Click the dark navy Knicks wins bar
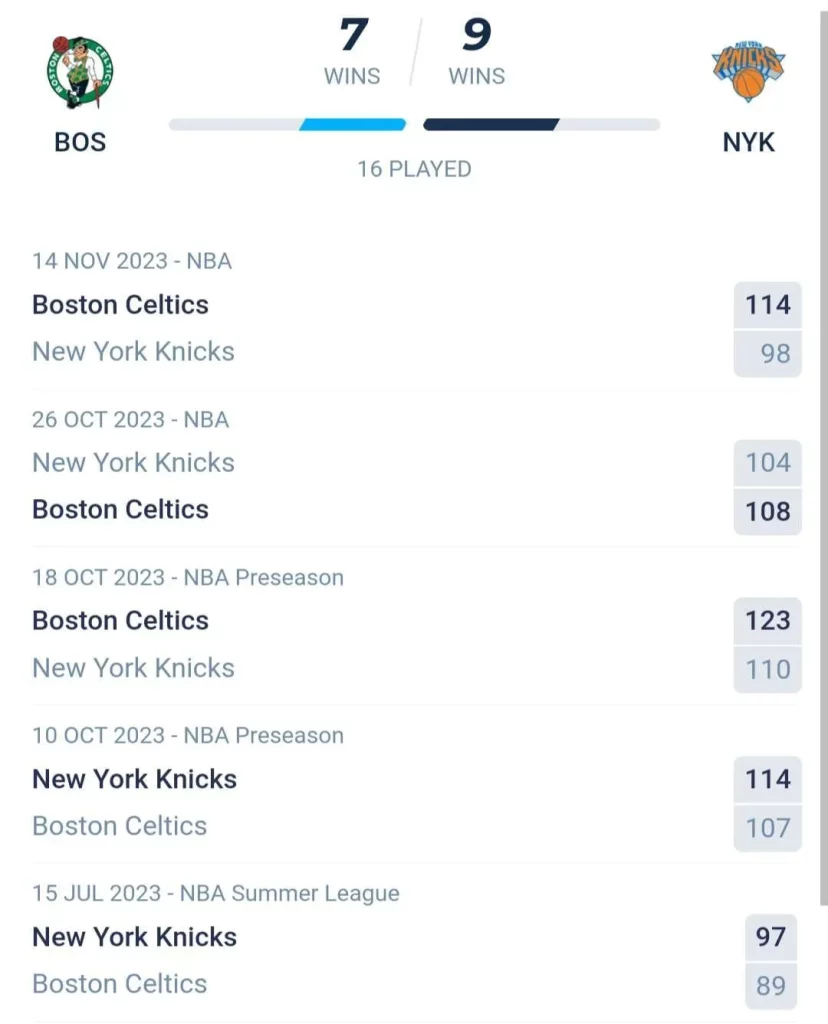 490,125
